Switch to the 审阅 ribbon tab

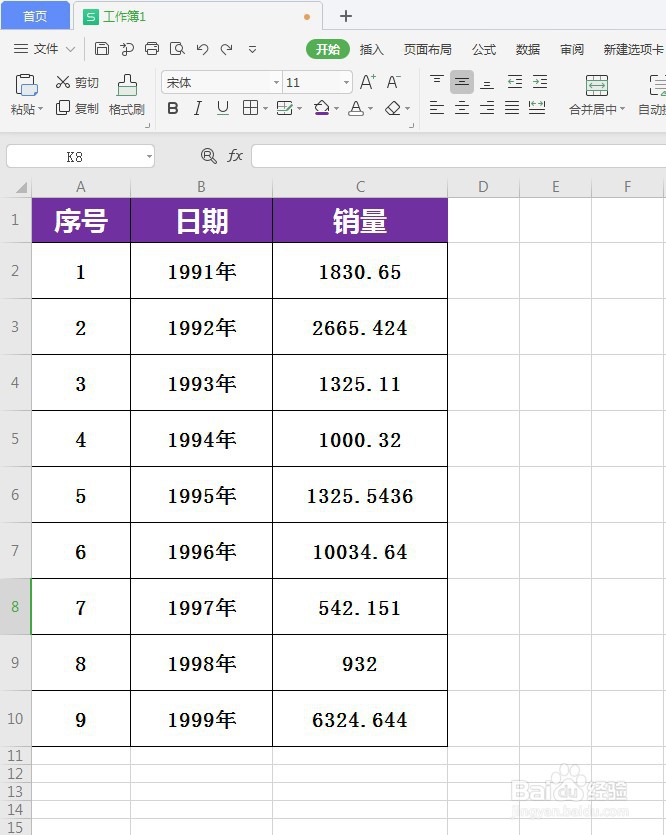tap(572, 50)
